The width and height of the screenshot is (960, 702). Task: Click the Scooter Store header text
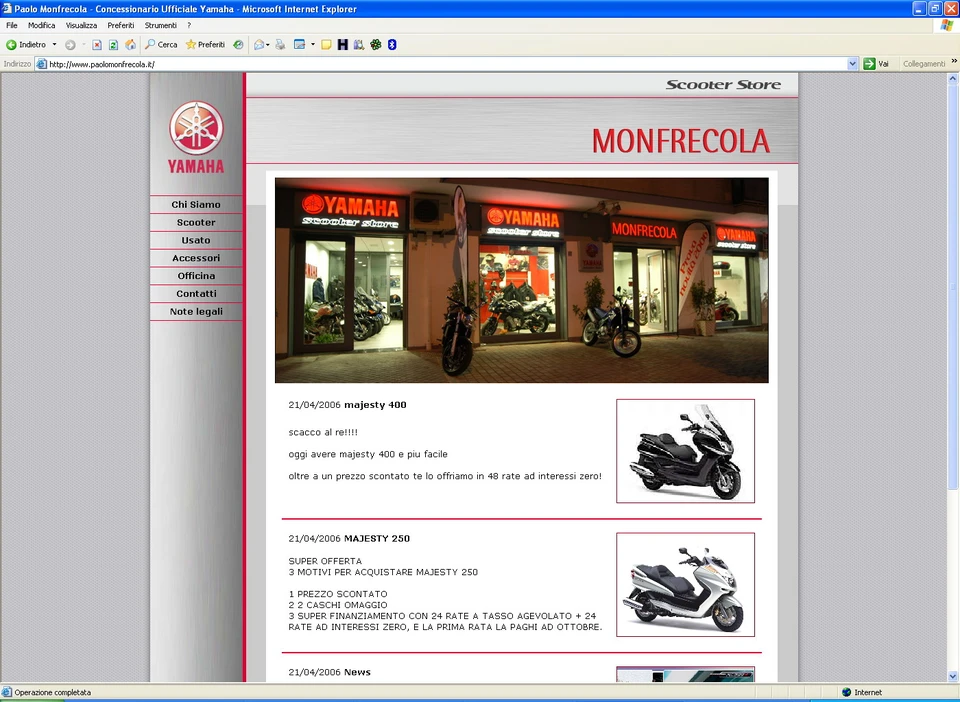point(723,84)
